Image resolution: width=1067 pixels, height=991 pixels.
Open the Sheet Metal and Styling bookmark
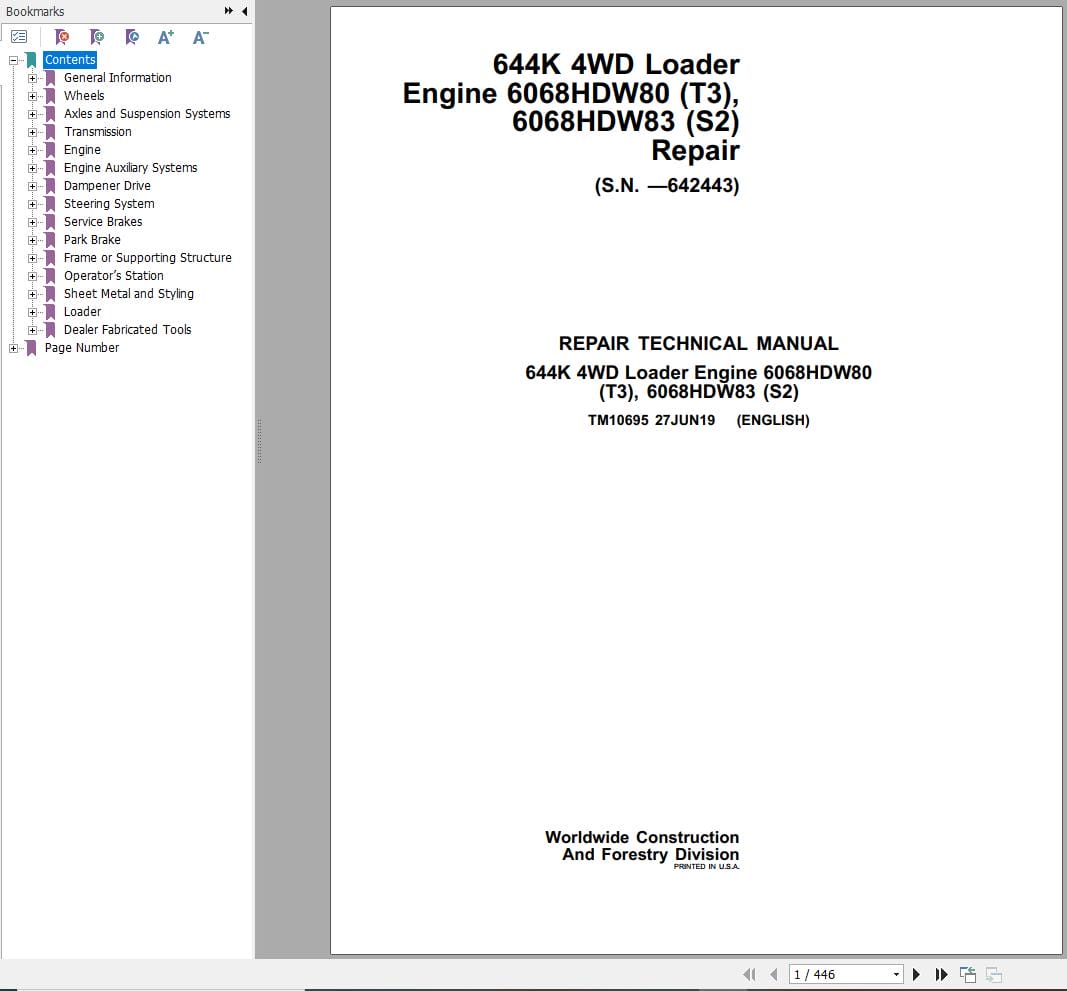(129, 293)
